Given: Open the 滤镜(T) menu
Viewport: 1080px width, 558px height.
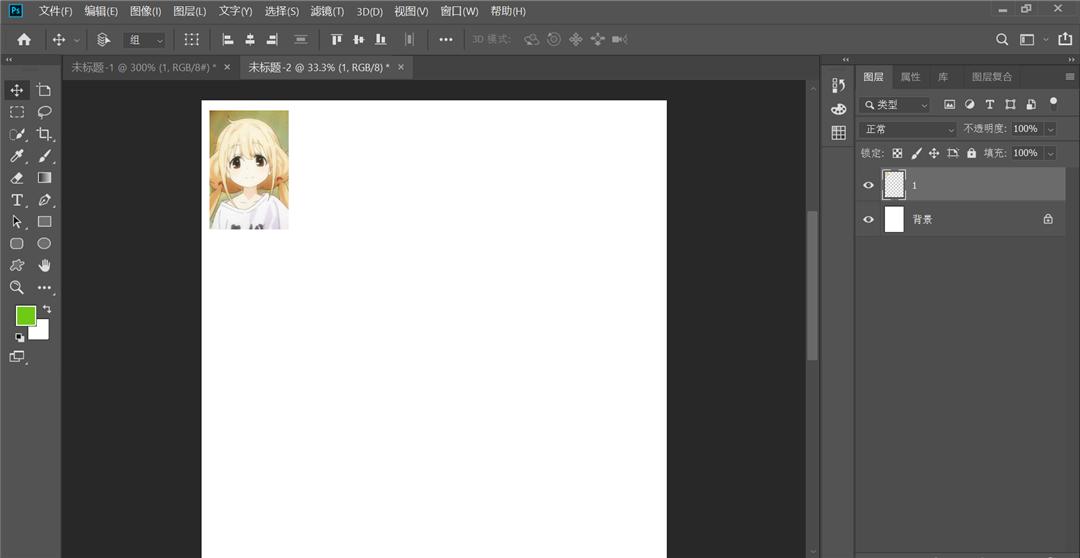Looking at the screenshot, I should (x=327, y=11).
